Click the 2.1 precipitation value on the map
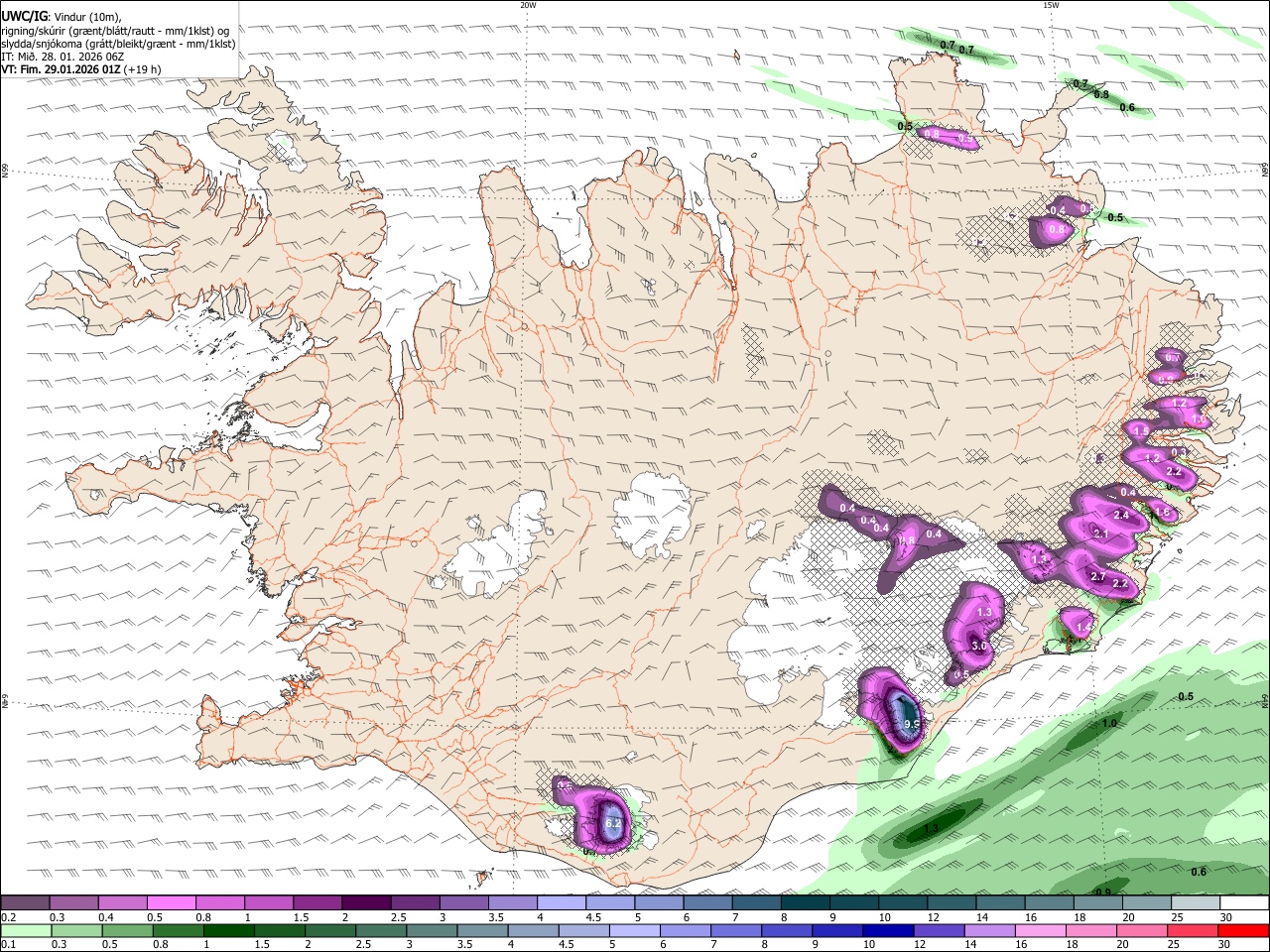Screen dimensions: 1270x952 [x=1100, y=534]
